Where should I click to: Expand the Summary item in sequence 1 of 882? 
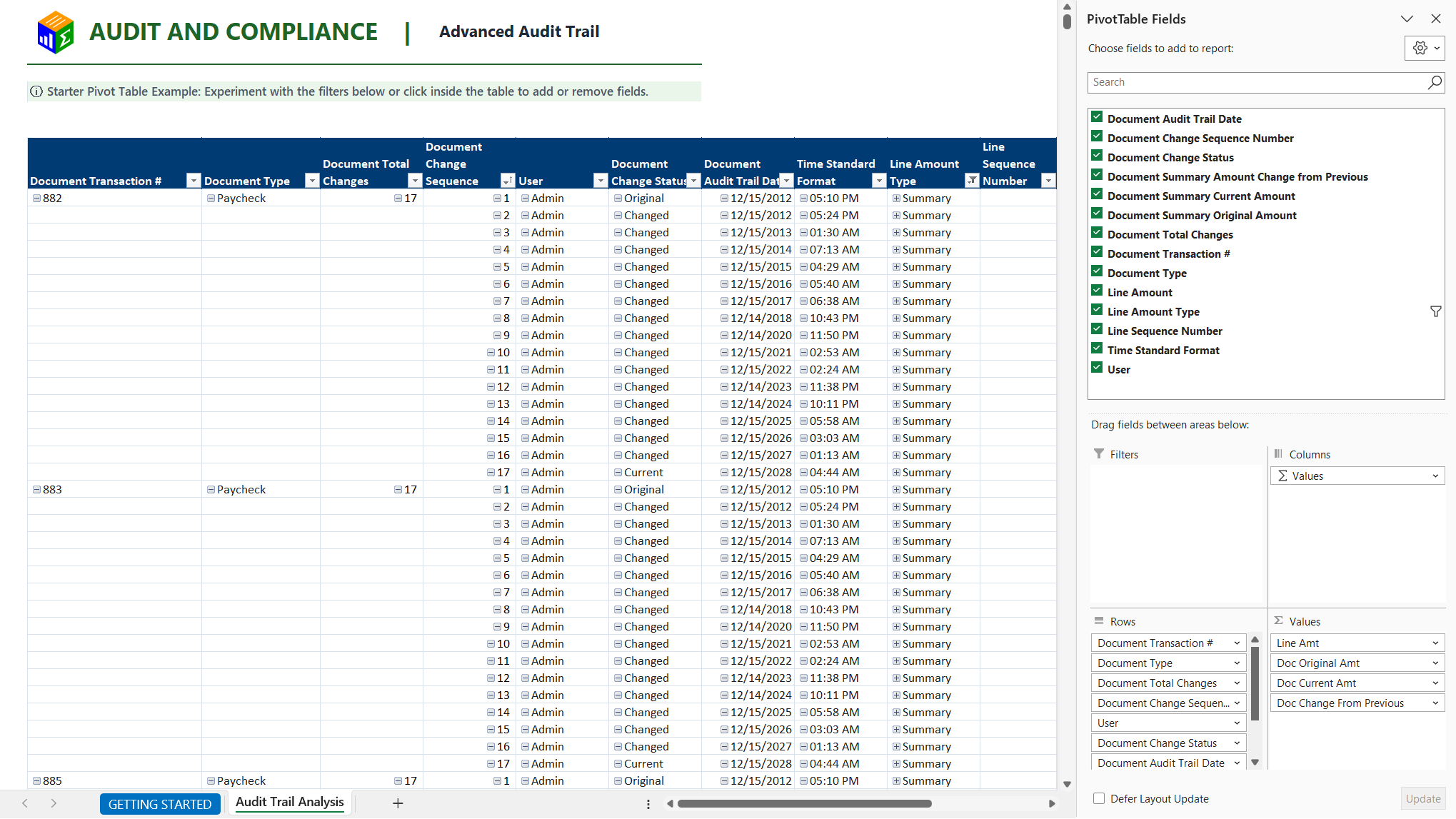coord(896,199)
